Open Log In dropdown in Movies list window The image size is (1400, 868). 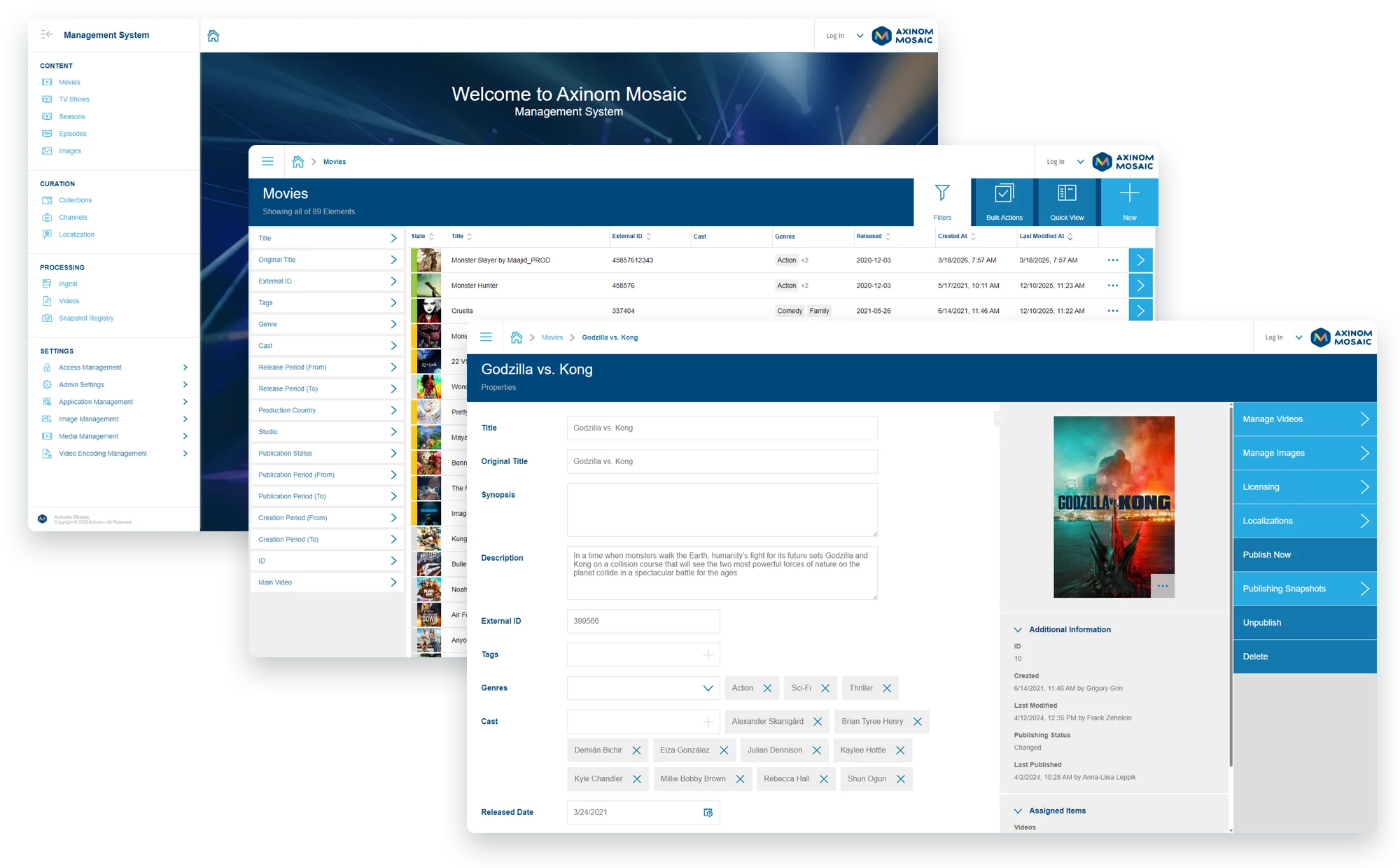1080,162
